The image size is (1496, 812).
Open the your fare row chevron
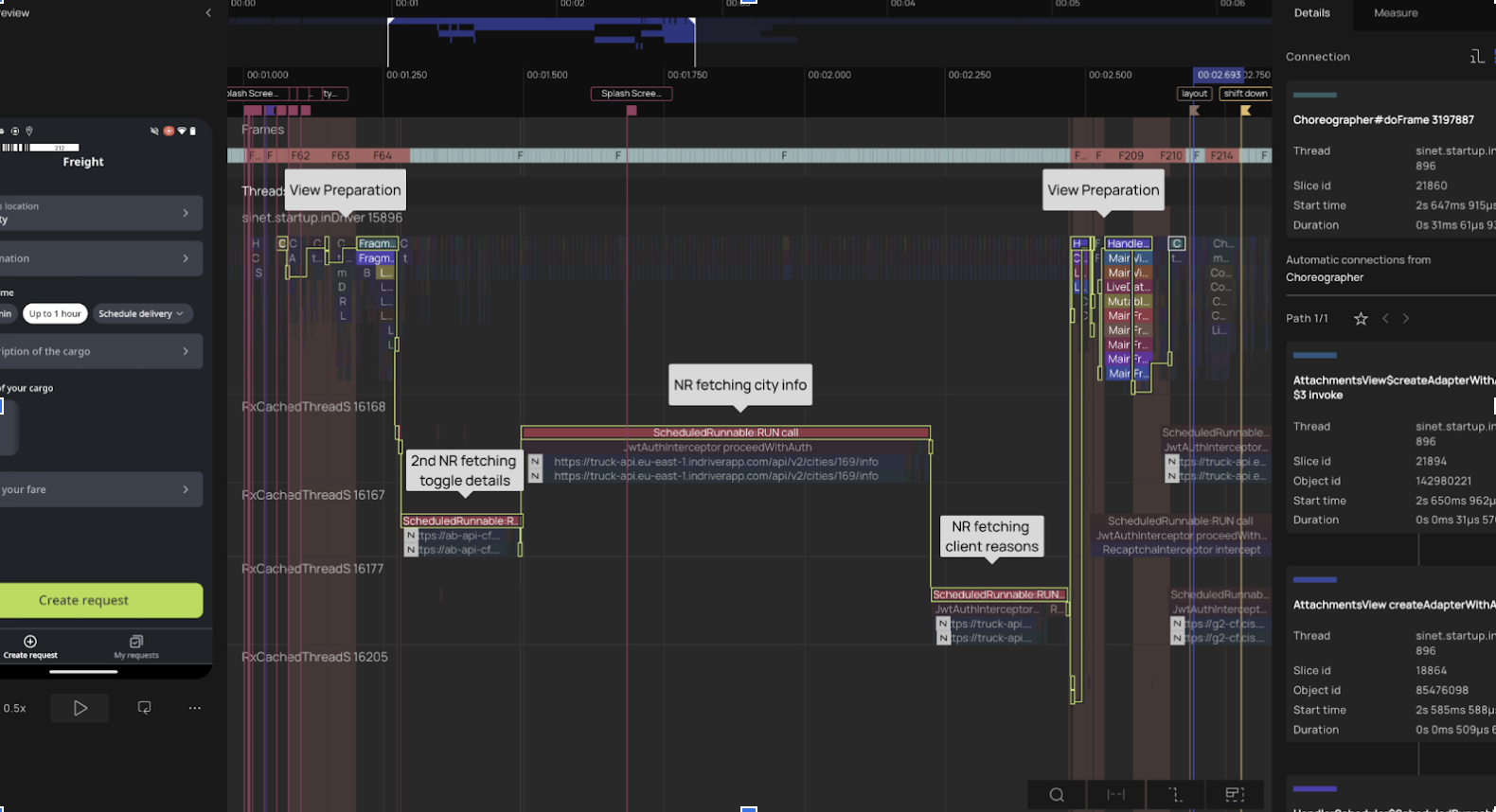pyautogui.click(x=186, y=489)
